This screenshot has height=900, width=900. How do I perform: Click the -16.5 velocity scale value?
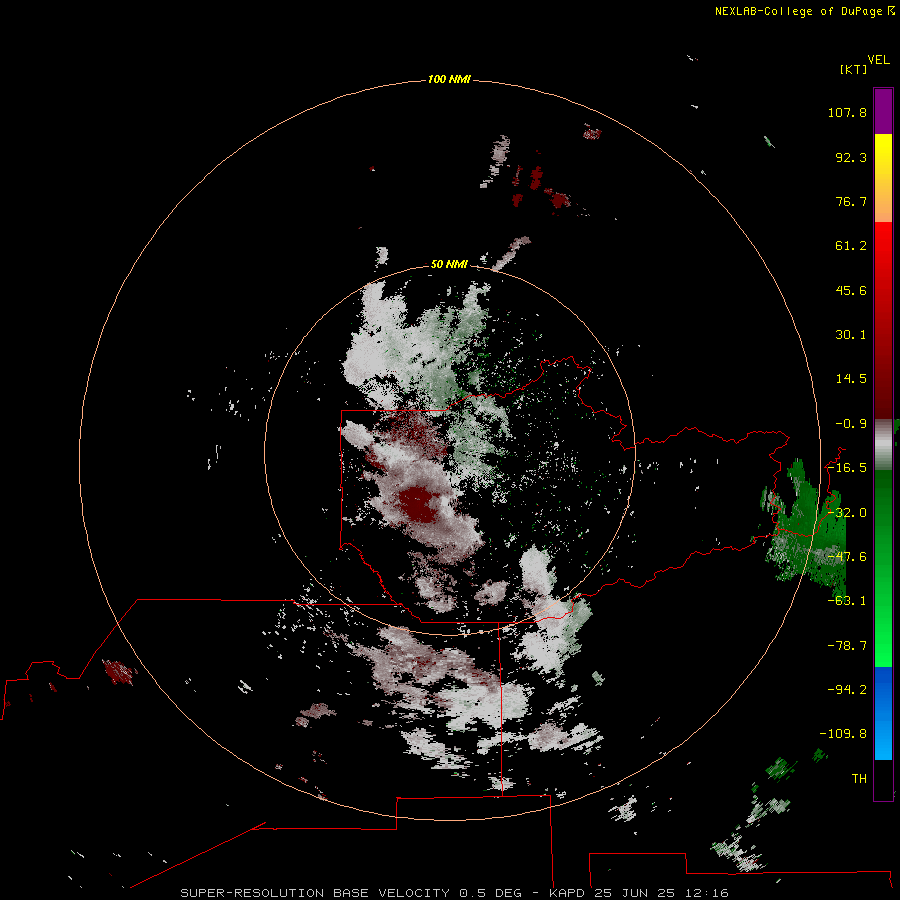847,468
